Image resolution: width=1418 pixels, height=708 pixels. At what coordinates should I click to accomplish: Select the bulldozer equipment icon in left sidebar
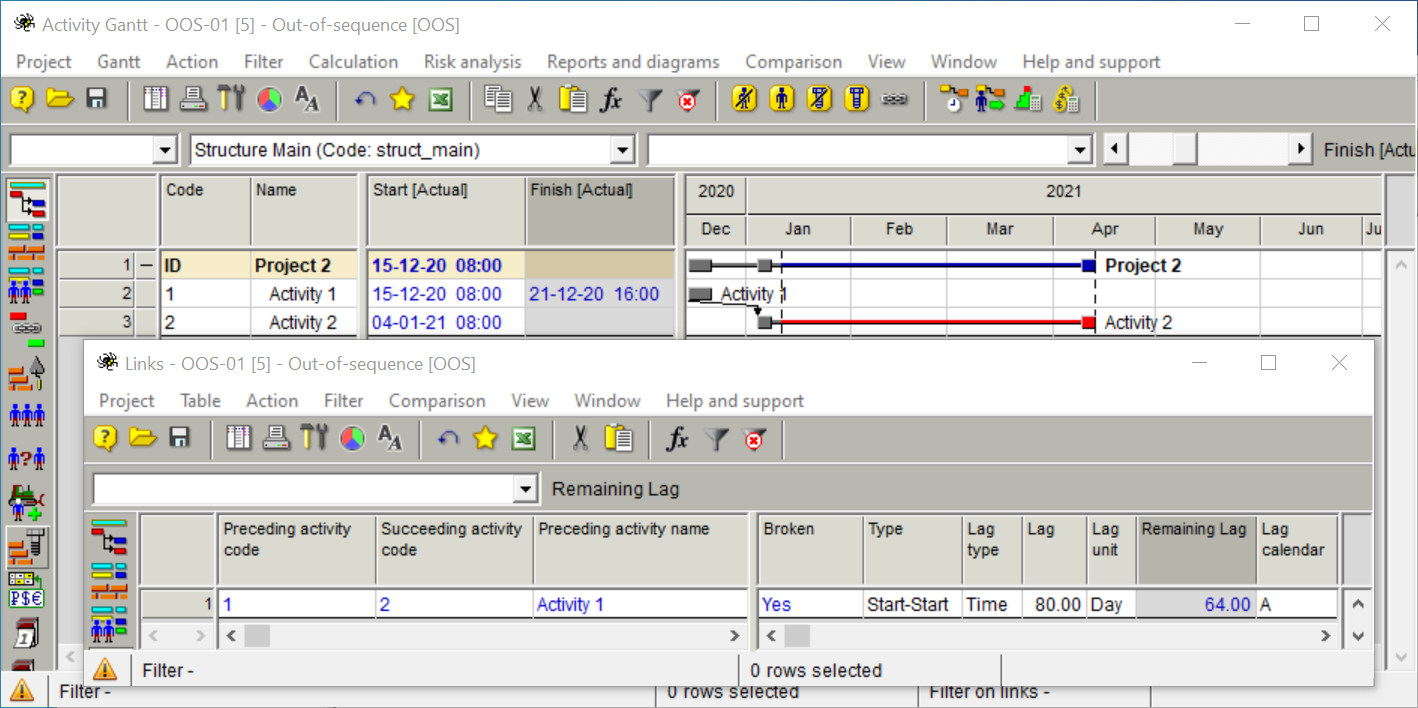(x=26, y=502)
